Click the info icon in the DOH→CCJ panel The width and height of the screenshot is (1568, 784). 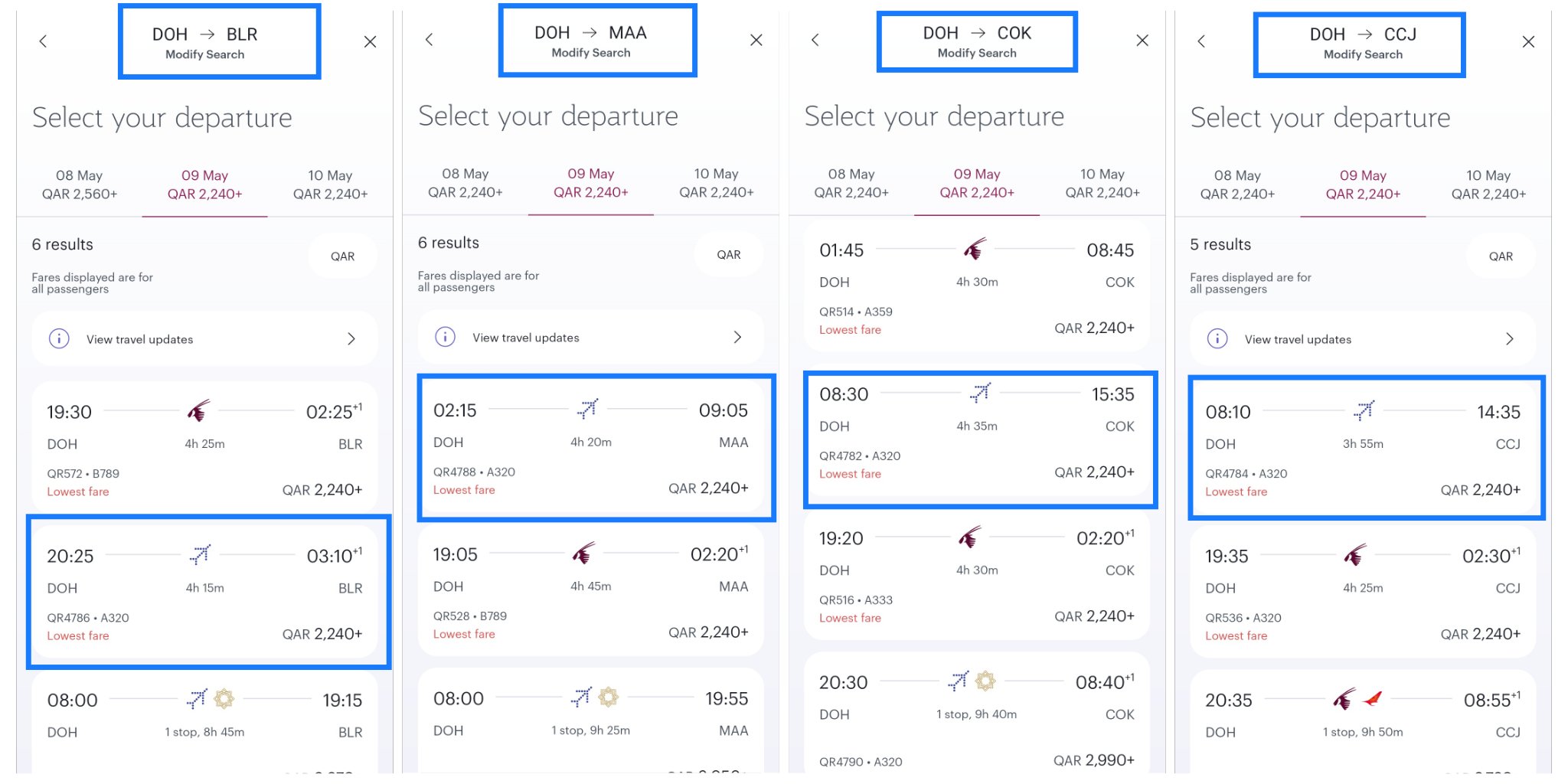(1217, 338)
